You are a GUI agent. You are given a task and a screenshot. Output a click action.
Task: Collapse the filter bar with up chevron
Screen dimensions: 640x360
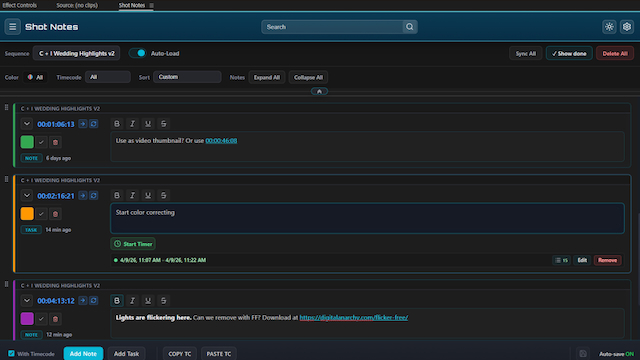click(319, 91)
